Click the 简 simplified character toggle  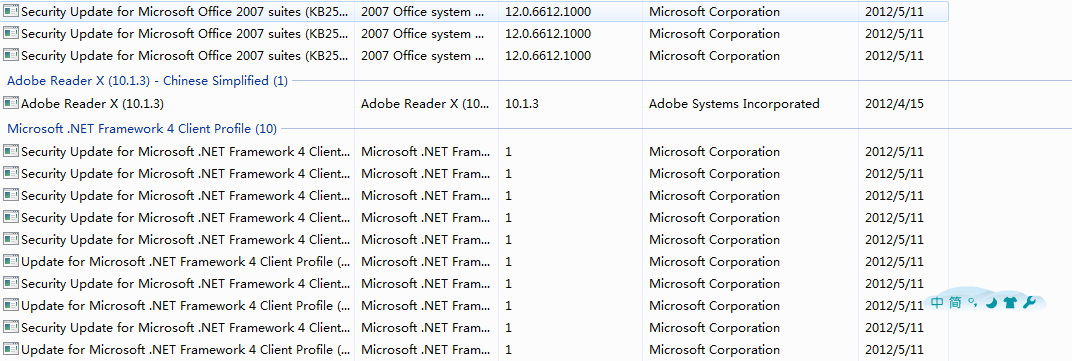[x=955, y=302]
